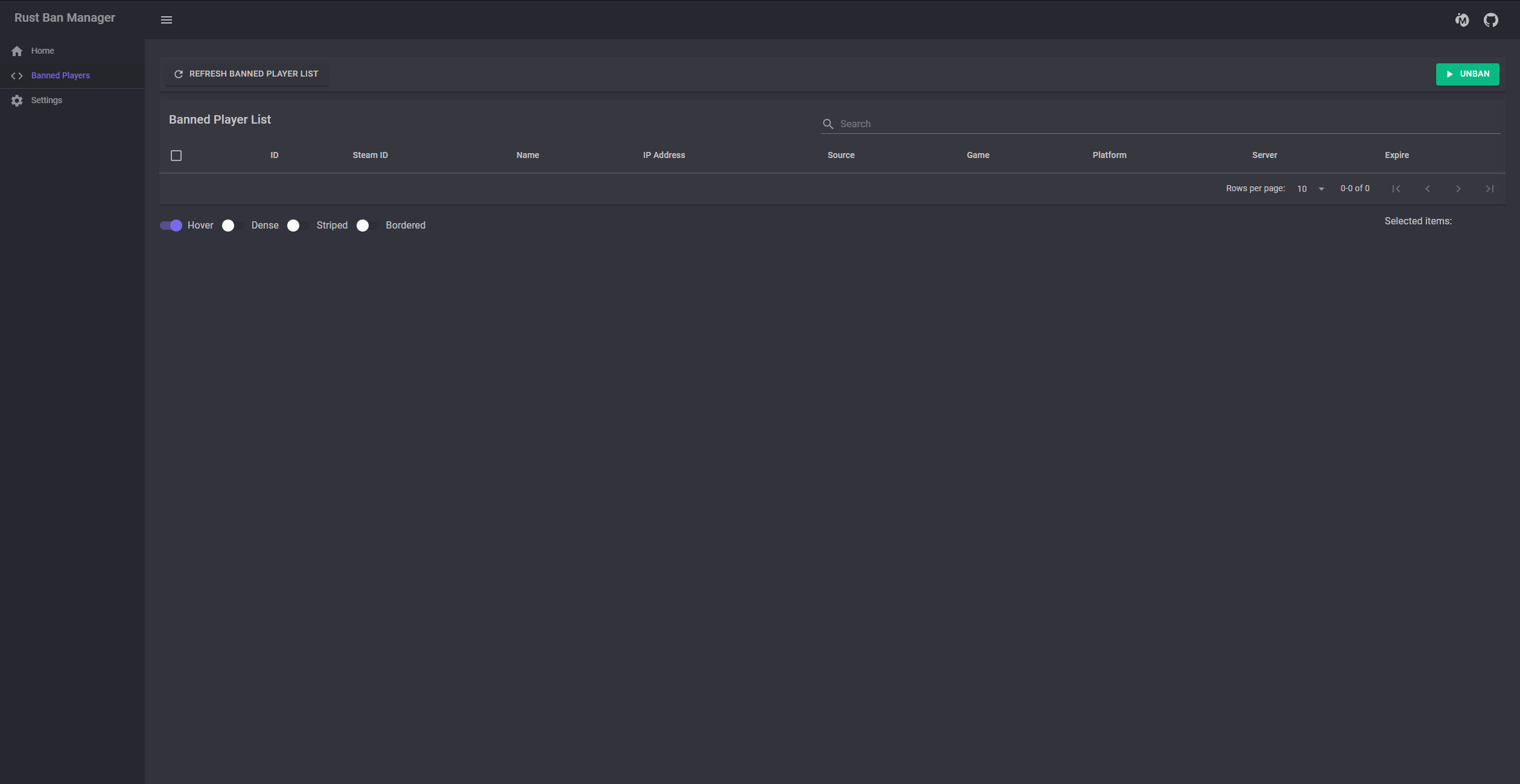Click the ID column header

275,156
